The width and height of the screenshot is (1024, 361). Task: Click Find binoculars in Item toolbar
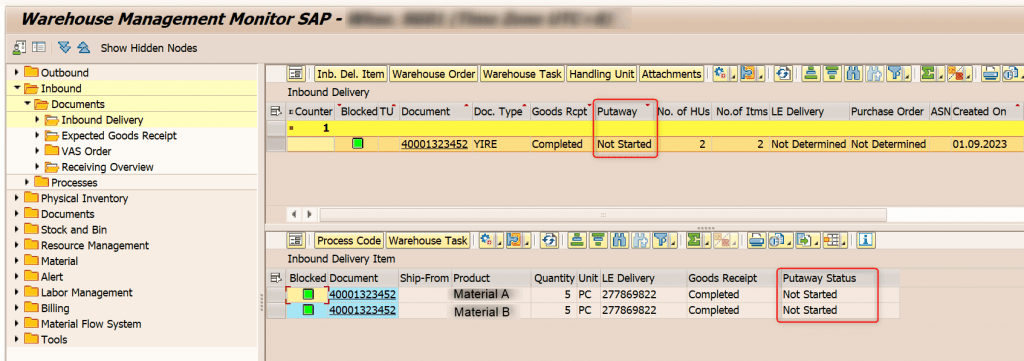[x=618, y=240]
